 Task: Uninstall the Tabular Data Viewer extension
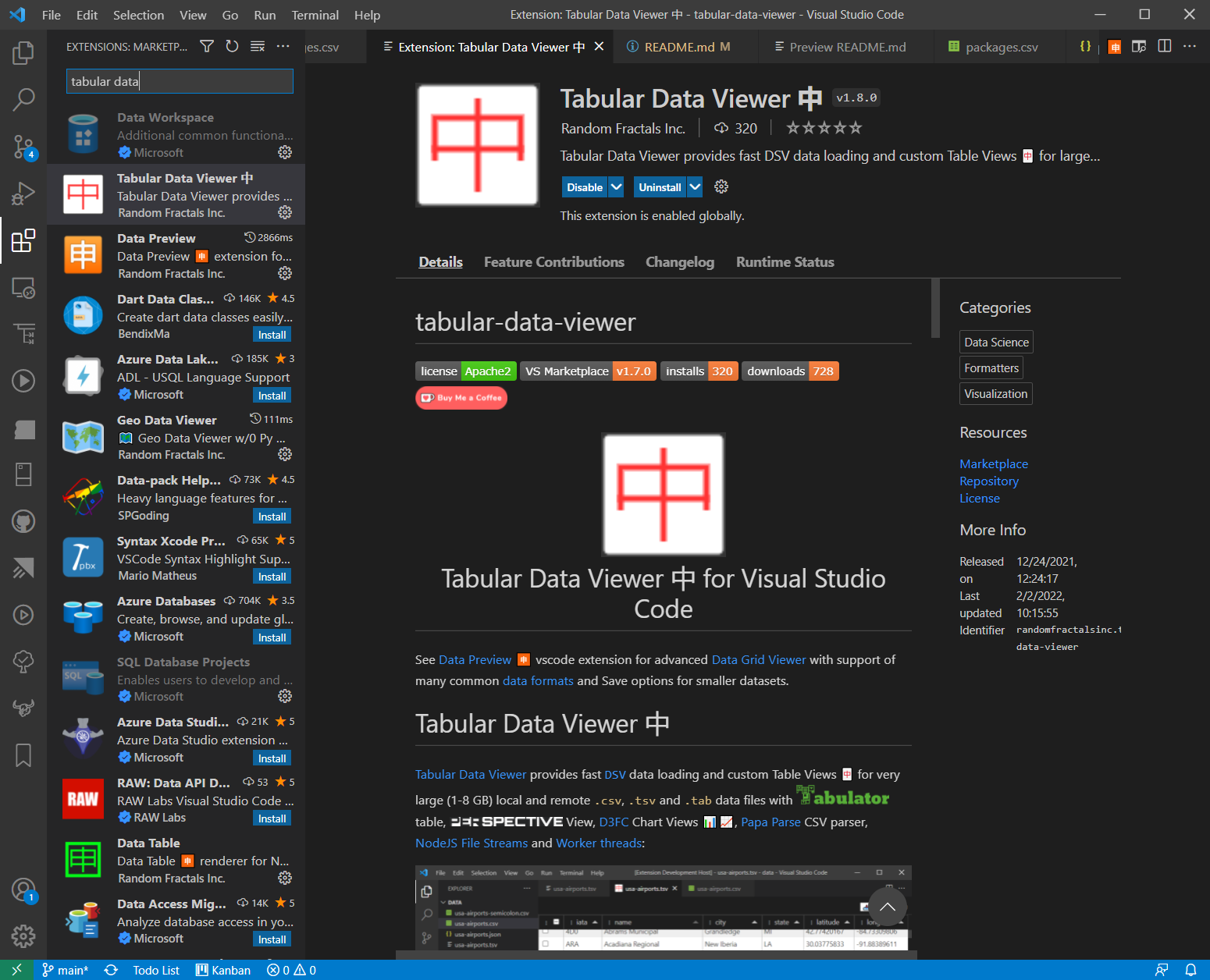coord(660,186)
